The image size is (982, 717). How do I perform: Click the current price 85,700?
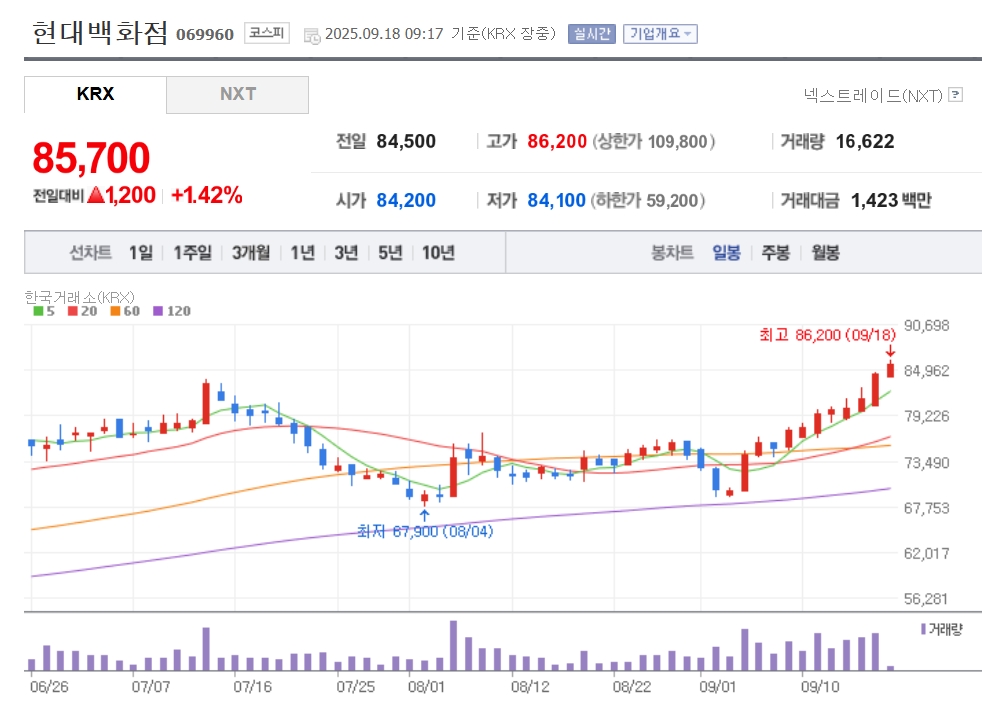tap(91, 157)
